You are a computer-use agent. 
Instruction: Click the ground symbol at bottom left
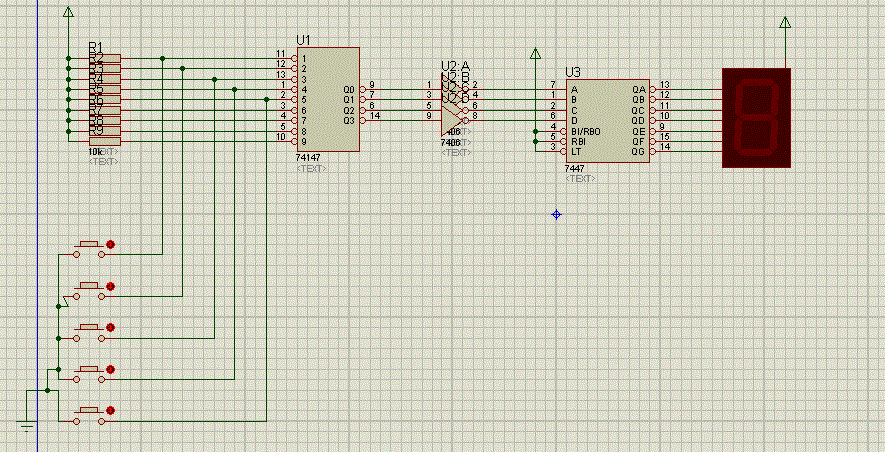point(27,427)
